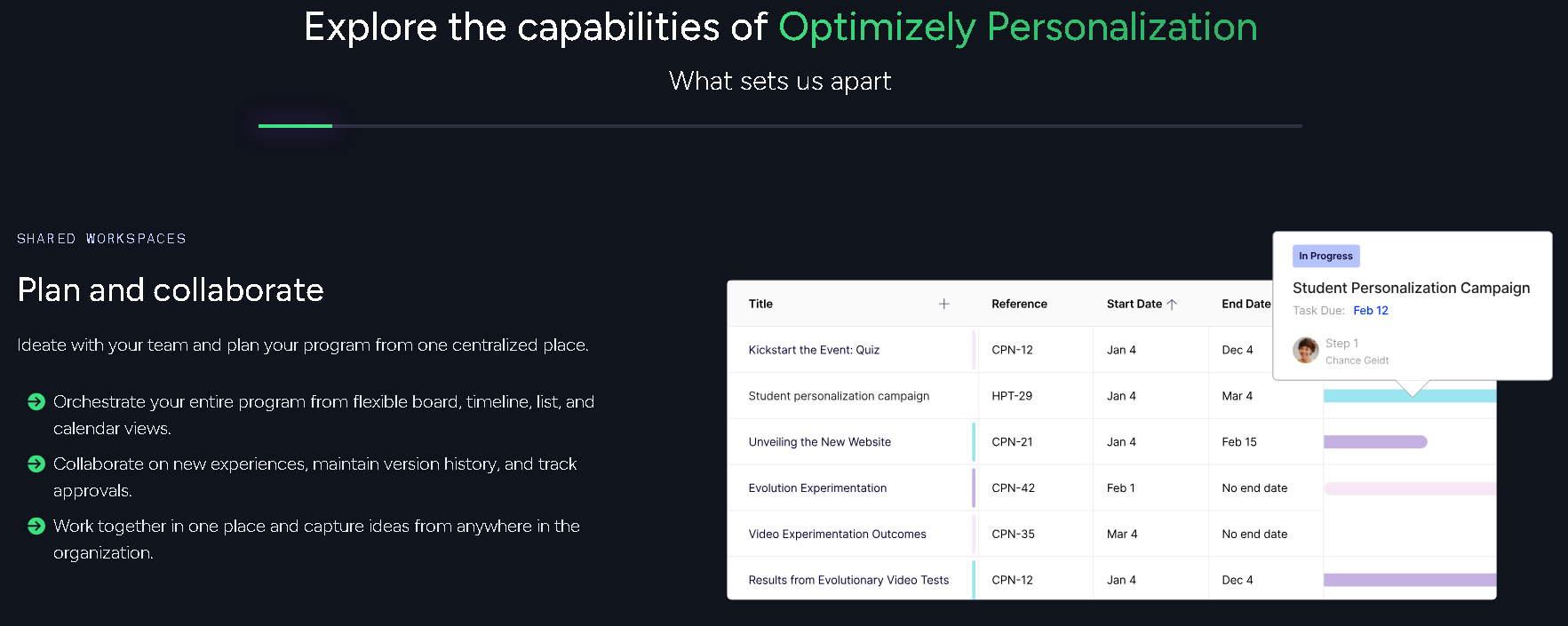Sort by the Reference column header
The width and height of the screenshot is (1568, 626).
(x=1019, y=304)
